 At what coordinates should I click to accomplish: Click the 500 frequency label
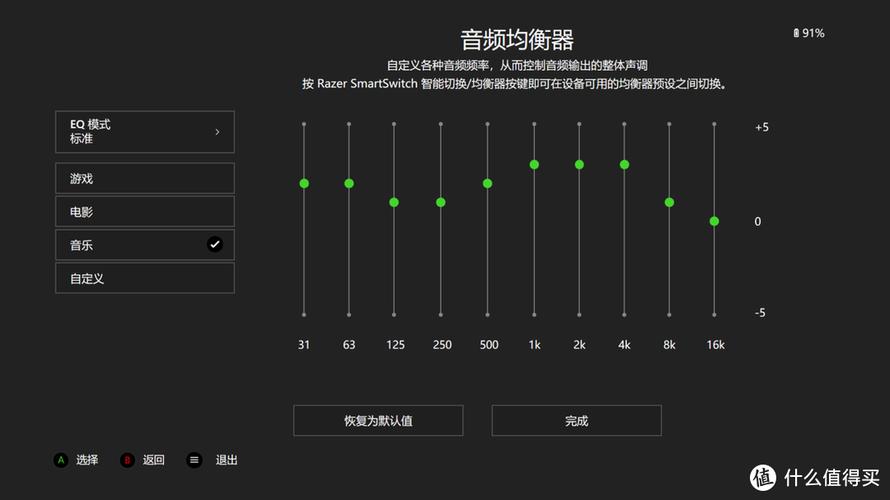coord(489,344)
